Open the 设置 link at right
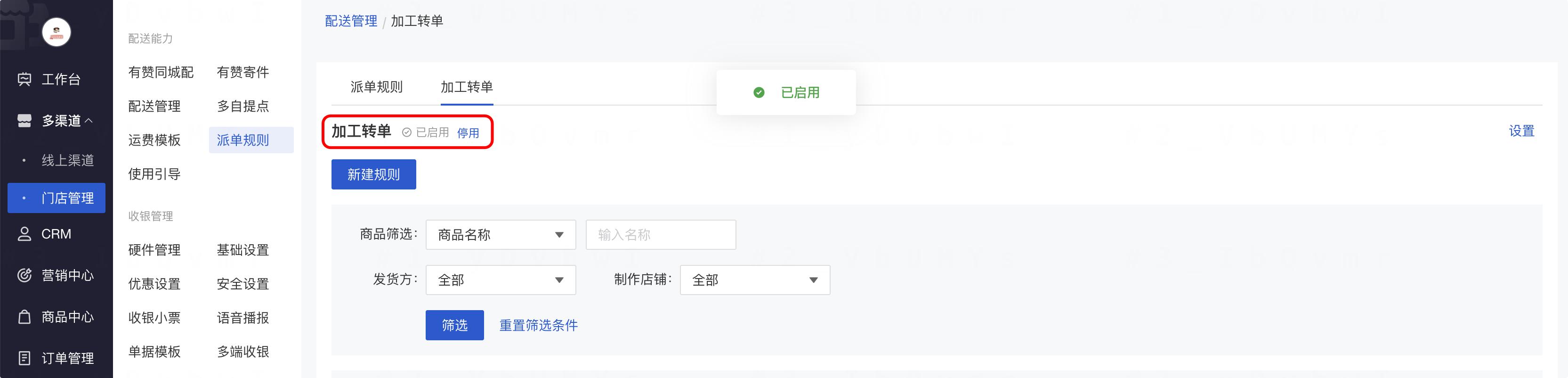The image size is (1568, 378). (x=1520, y=131)
